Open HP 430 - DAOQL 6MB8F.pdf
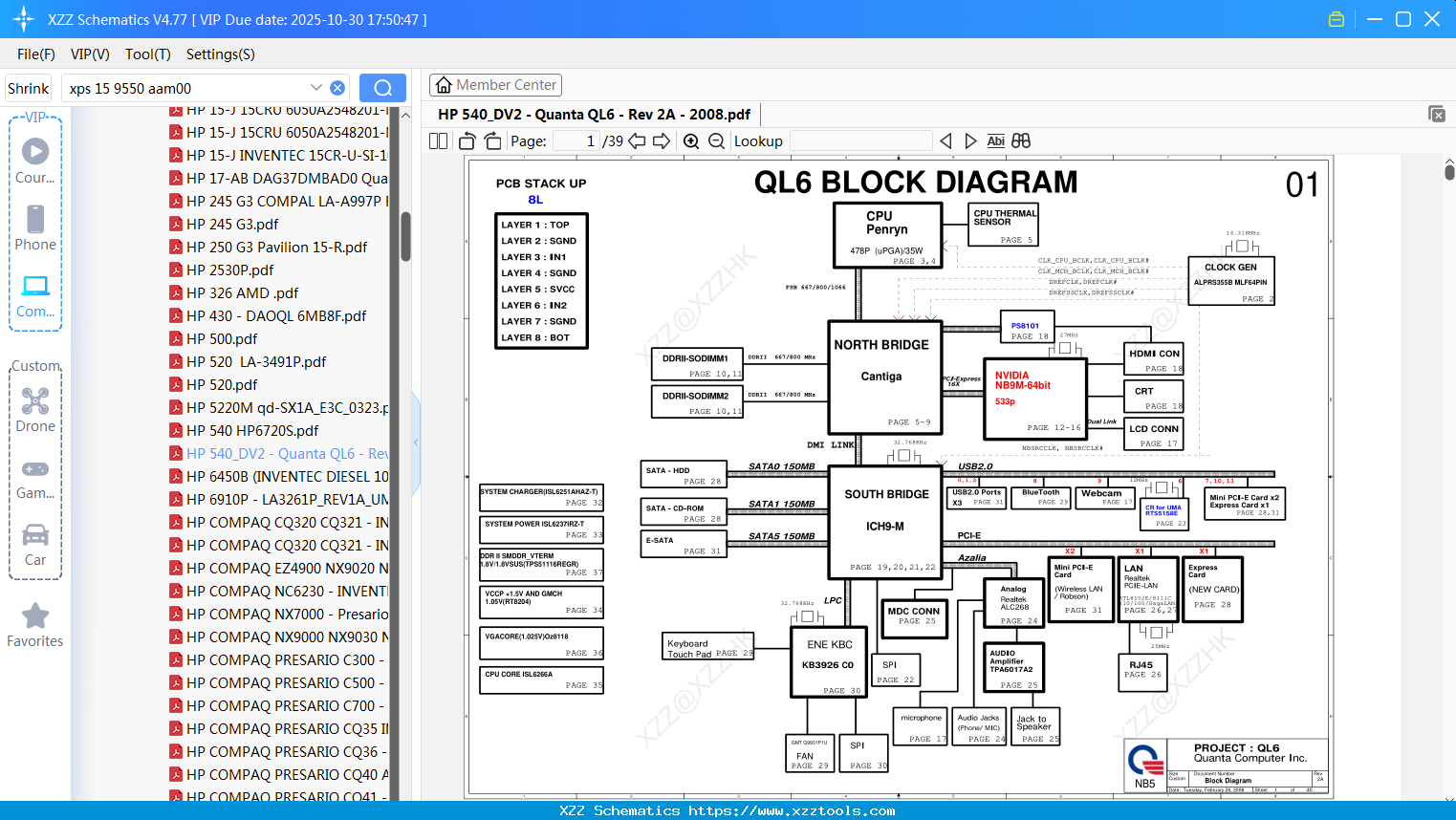This screenshot has width=1456, height=820. (276, 315)
